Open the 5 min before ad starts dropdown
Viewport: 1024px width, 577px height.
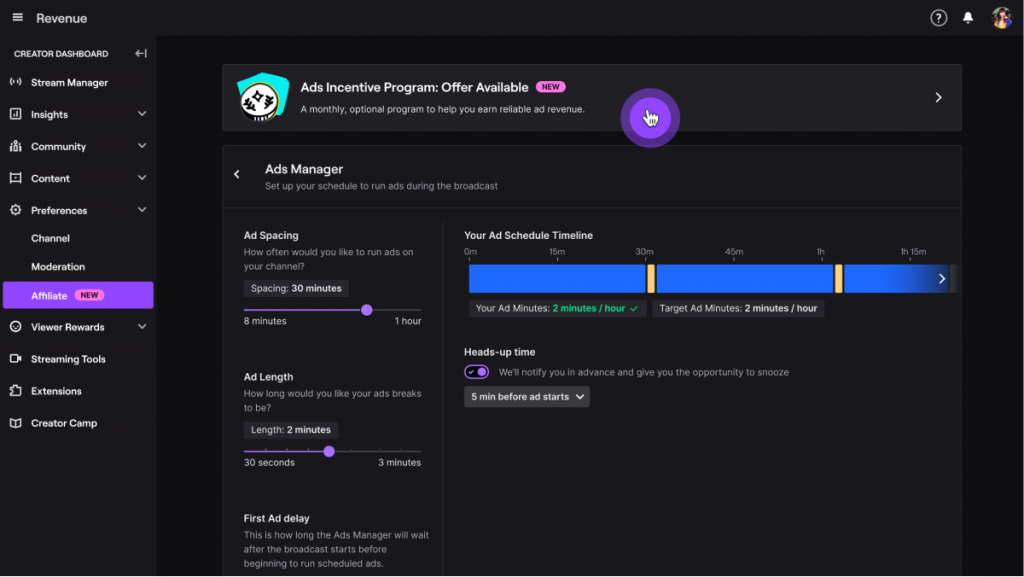527,397
